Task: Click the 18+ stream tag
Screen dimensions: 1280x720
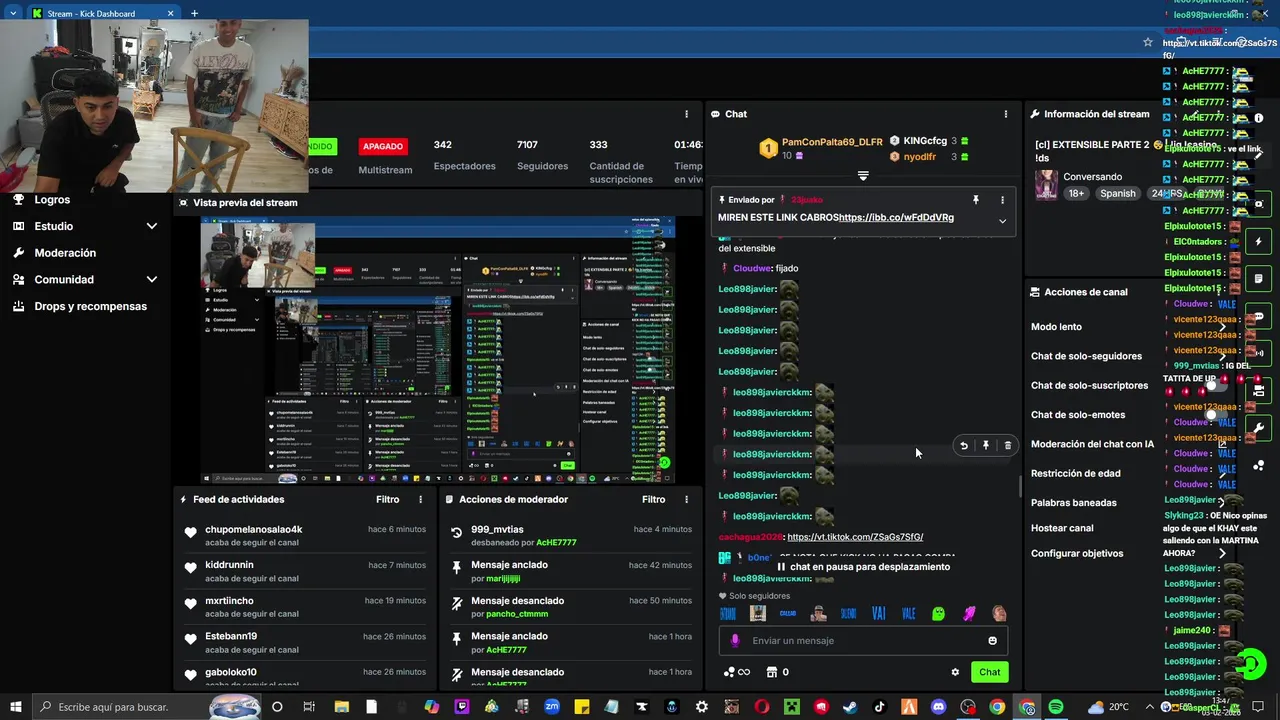Action: (x=1076, y=194)
